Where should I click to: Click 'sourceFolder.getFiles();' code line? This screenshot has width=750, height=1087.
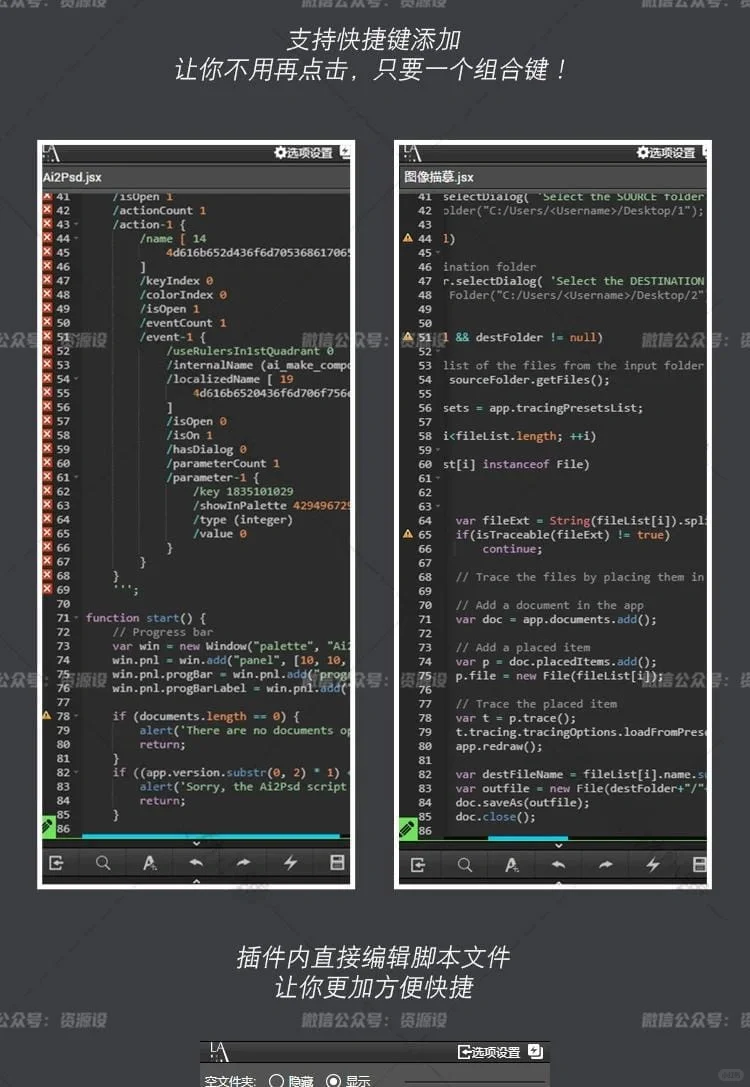point(530,379)
